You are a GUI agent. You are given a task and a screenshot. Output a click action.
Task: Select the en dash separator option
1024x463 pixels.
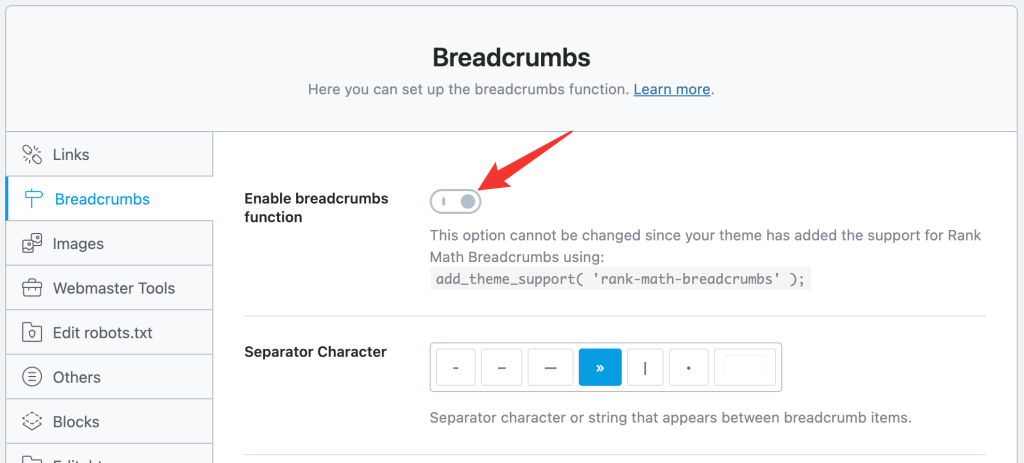click(502, 367)
